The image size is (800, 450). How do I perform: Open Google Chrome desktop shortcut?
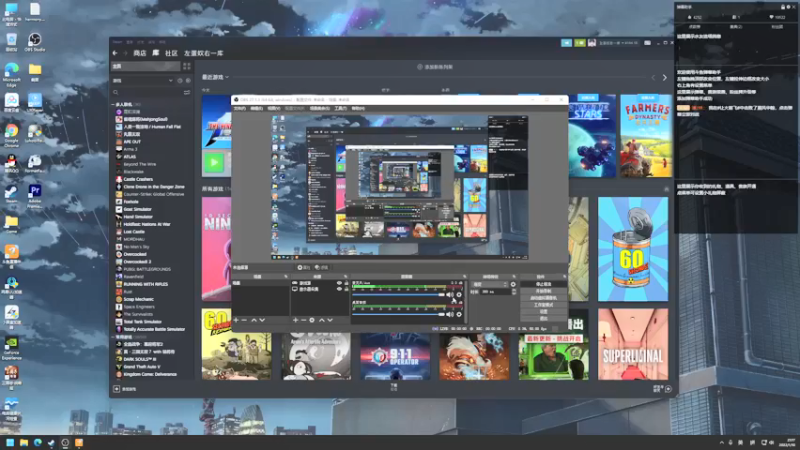(11, 136)
